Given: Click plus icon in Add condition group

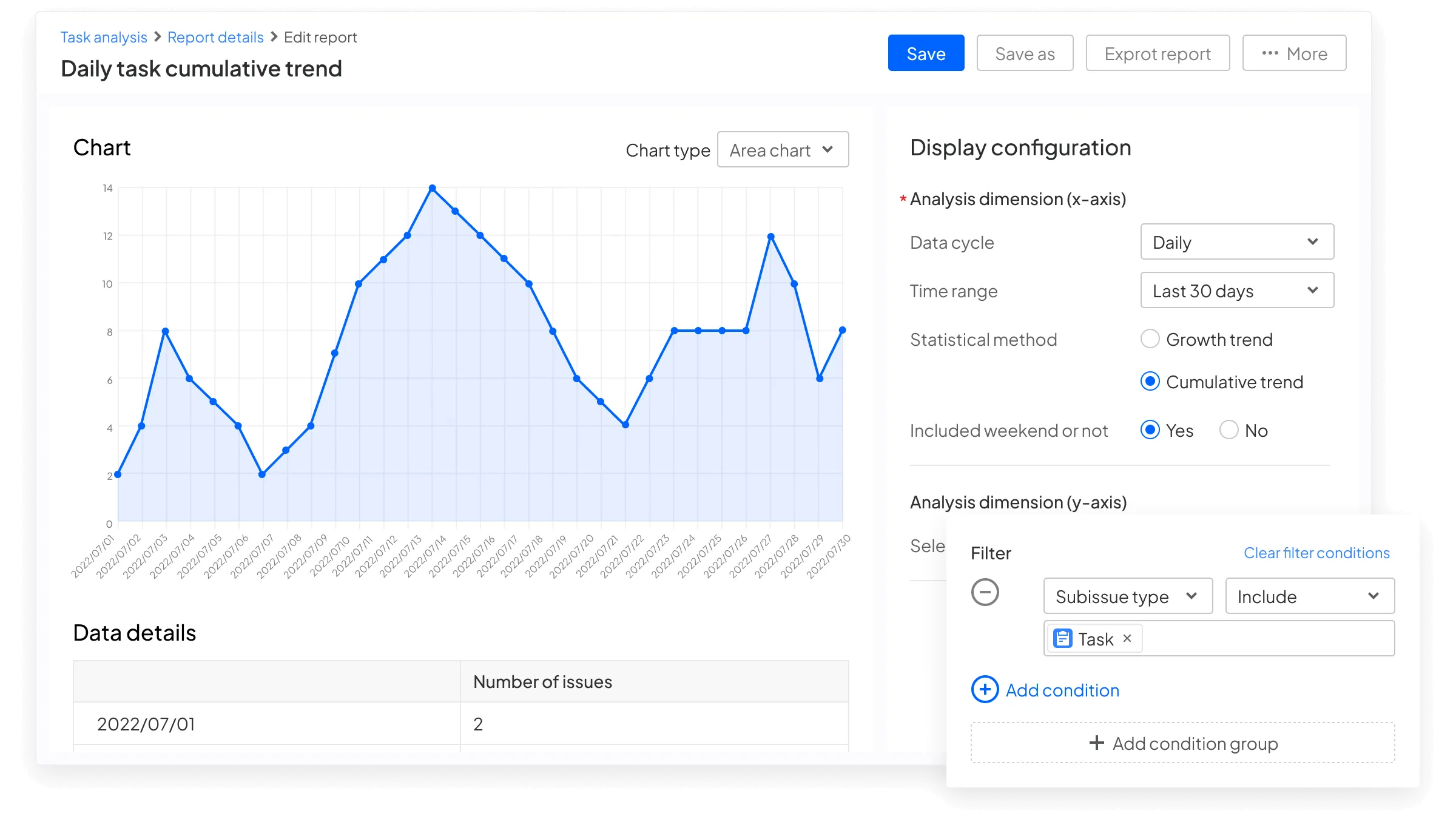Looking at the screenshot, I should point(1096,743).
